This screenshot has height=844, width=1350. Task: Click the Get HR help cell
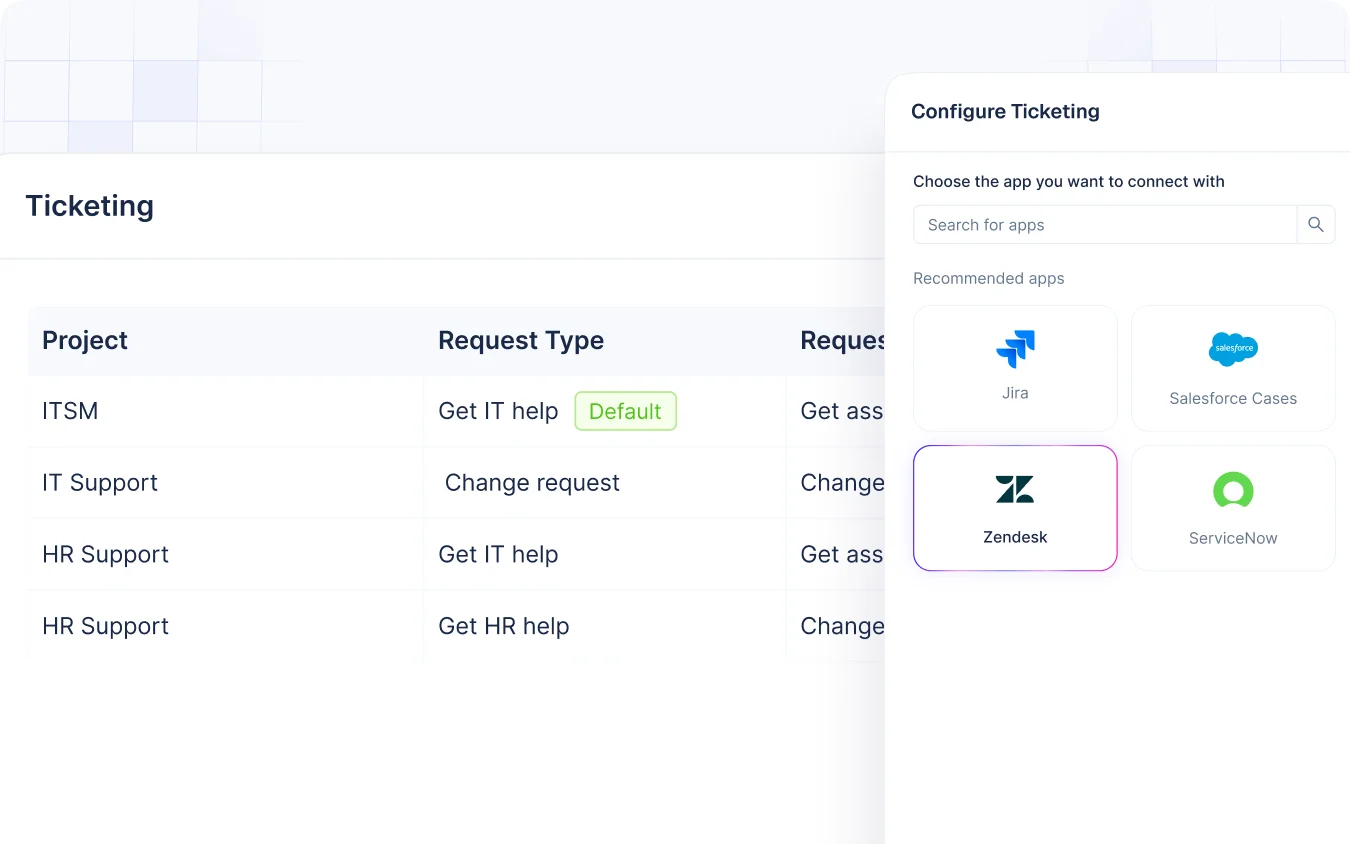pyautogui.click(x=504, y=626)
